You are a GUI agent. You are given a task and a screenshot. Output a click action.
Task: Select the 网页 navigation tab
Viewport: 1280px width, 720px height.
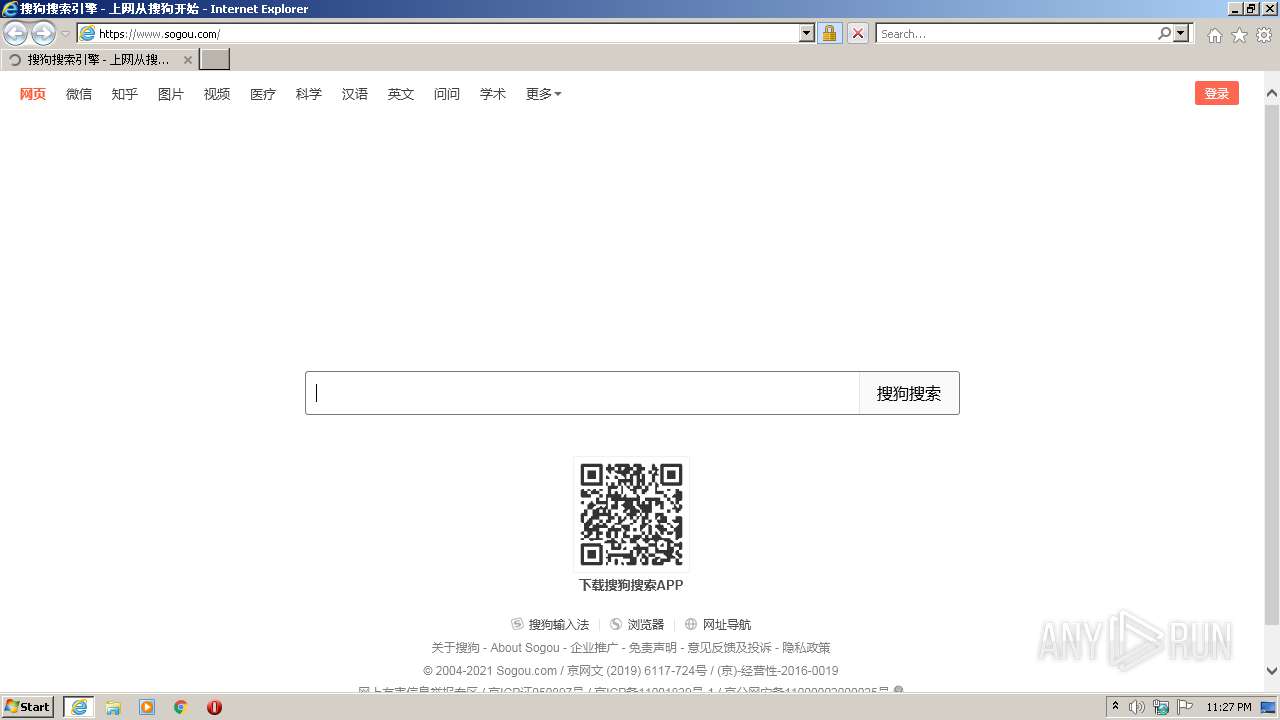[33, 94]
